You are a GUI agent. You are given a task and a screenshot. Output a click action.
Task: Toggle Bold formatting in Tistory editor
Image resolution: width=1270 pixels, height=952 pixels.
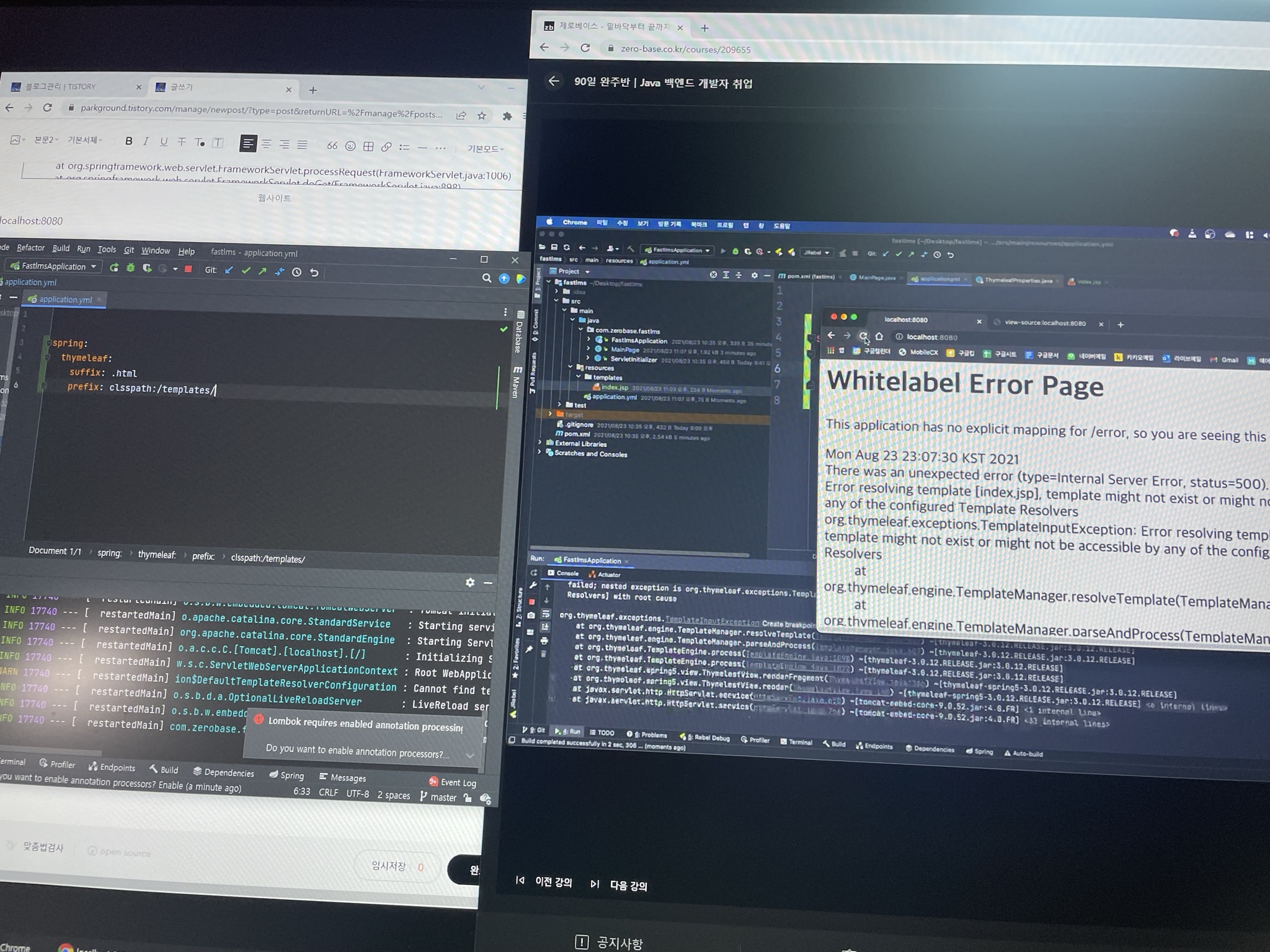(128, 141)
